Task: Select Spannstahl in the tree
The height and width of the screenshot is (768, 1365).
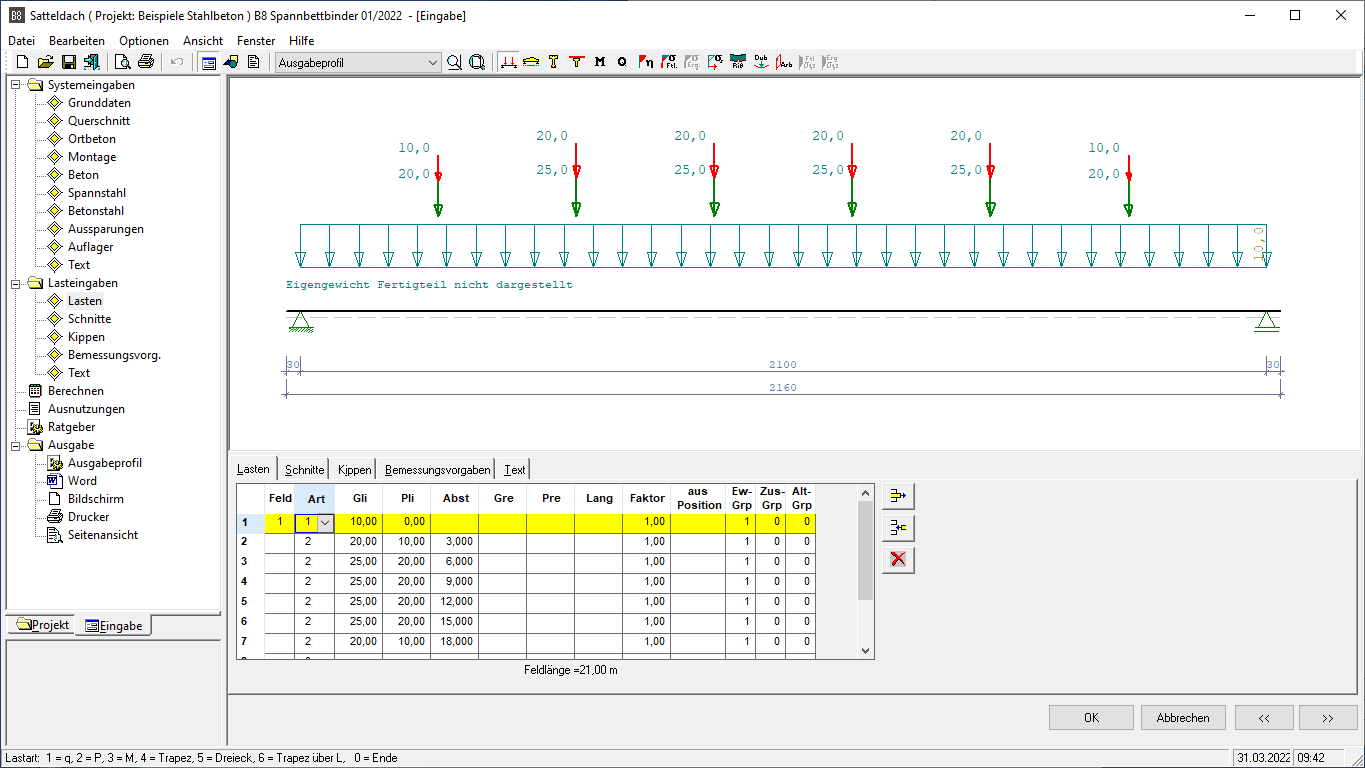Action: pos(97,193)
